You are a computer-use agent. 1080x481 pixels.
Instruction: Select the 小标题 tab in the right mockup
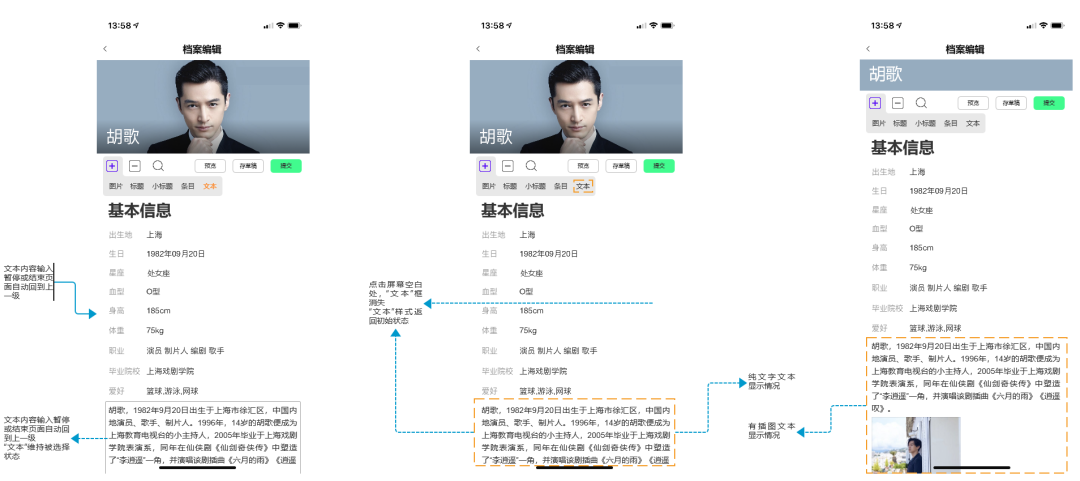(926, 123)
